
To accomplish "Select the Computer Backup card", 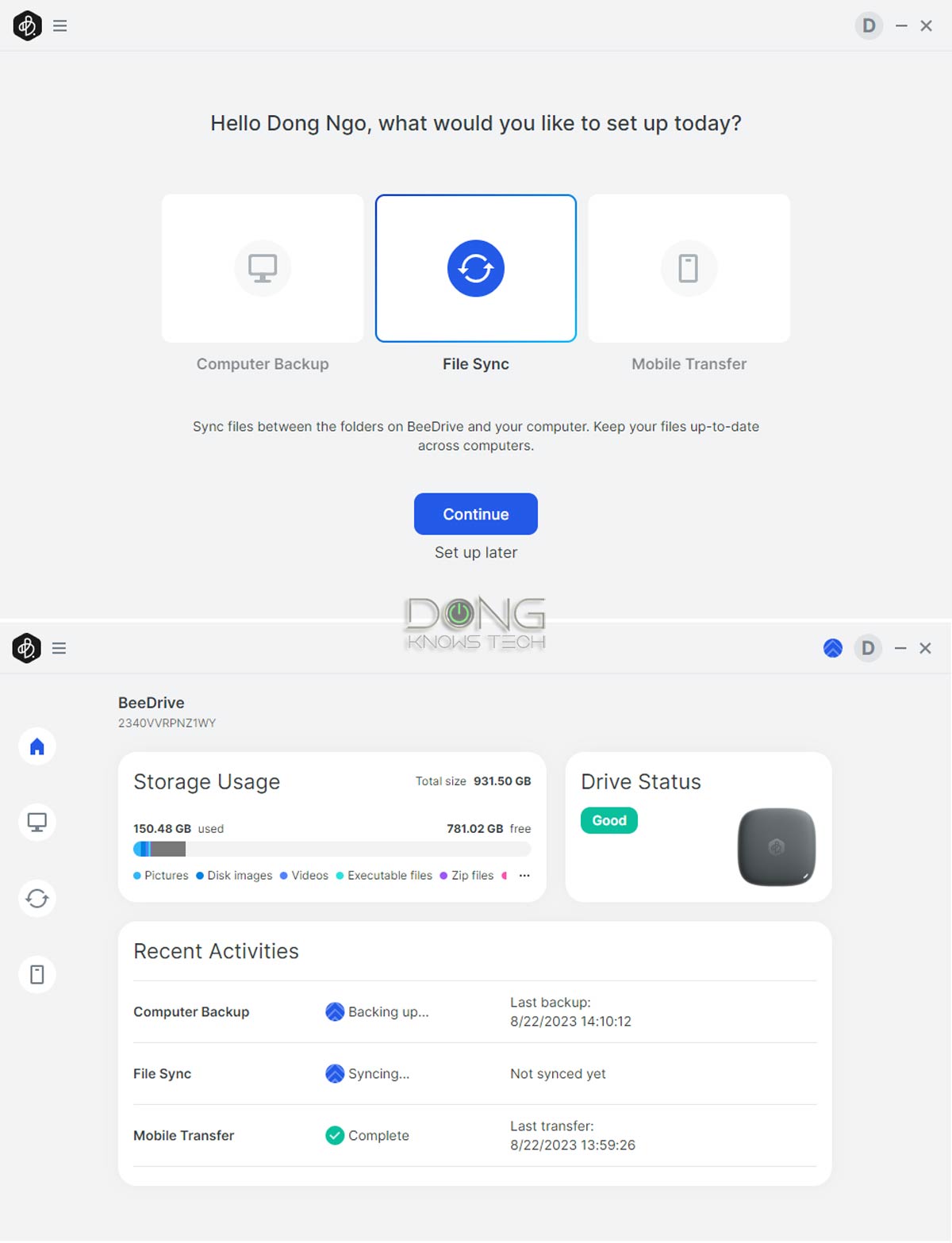I will [x=263, y=268].
